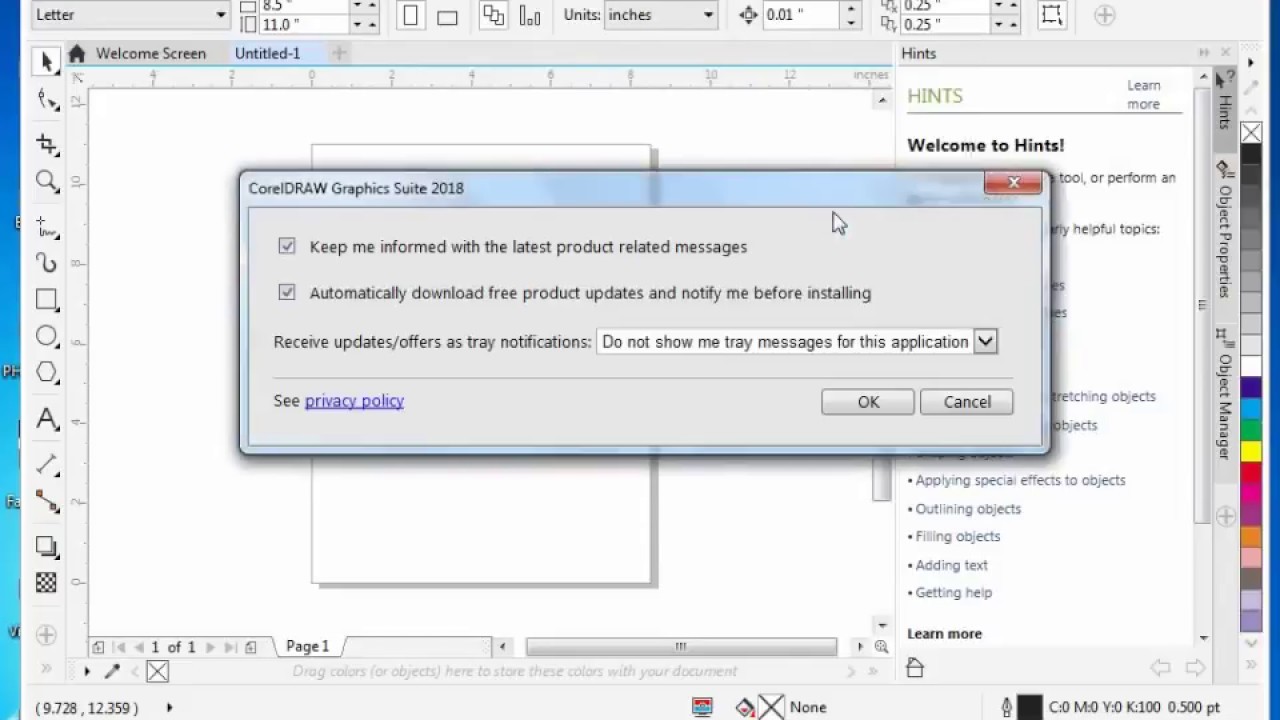Select the Connector tool
Screen dimensions: 1280x720
(x=46, y=501)
